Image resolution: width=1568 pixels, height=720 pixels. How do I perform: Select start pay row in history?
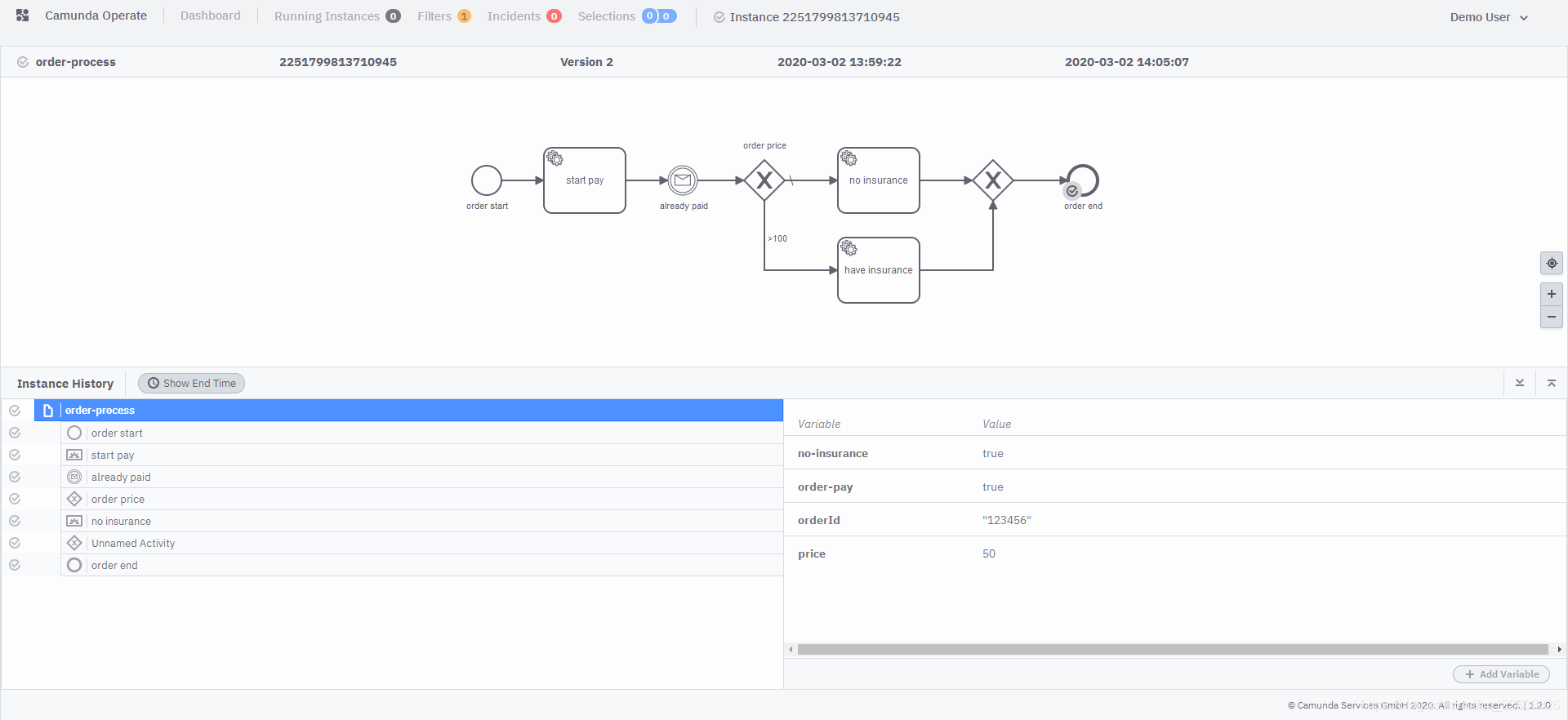click(x=421, y=455)
